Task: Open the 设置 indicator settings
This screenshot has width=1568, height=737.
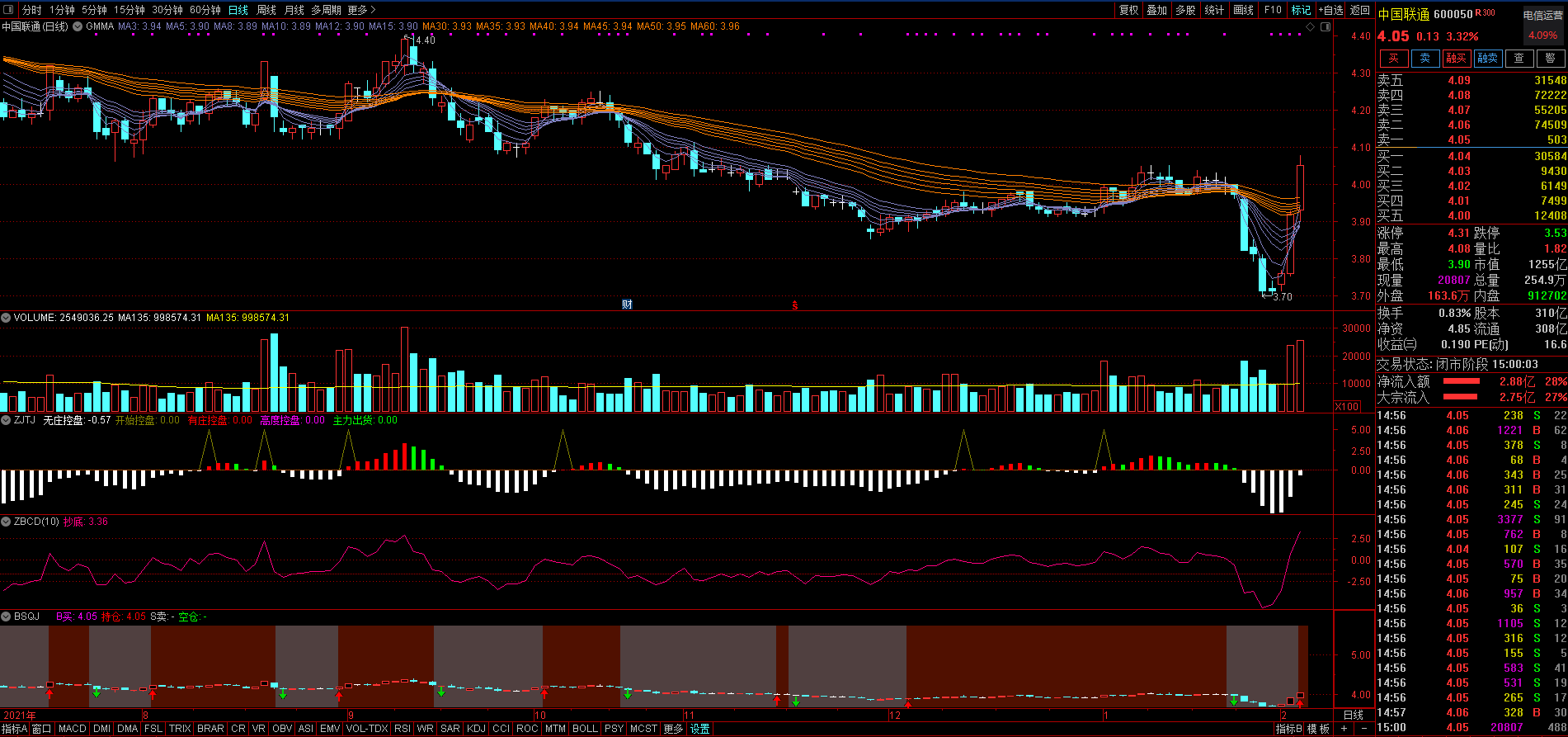Action: [700, 729]
